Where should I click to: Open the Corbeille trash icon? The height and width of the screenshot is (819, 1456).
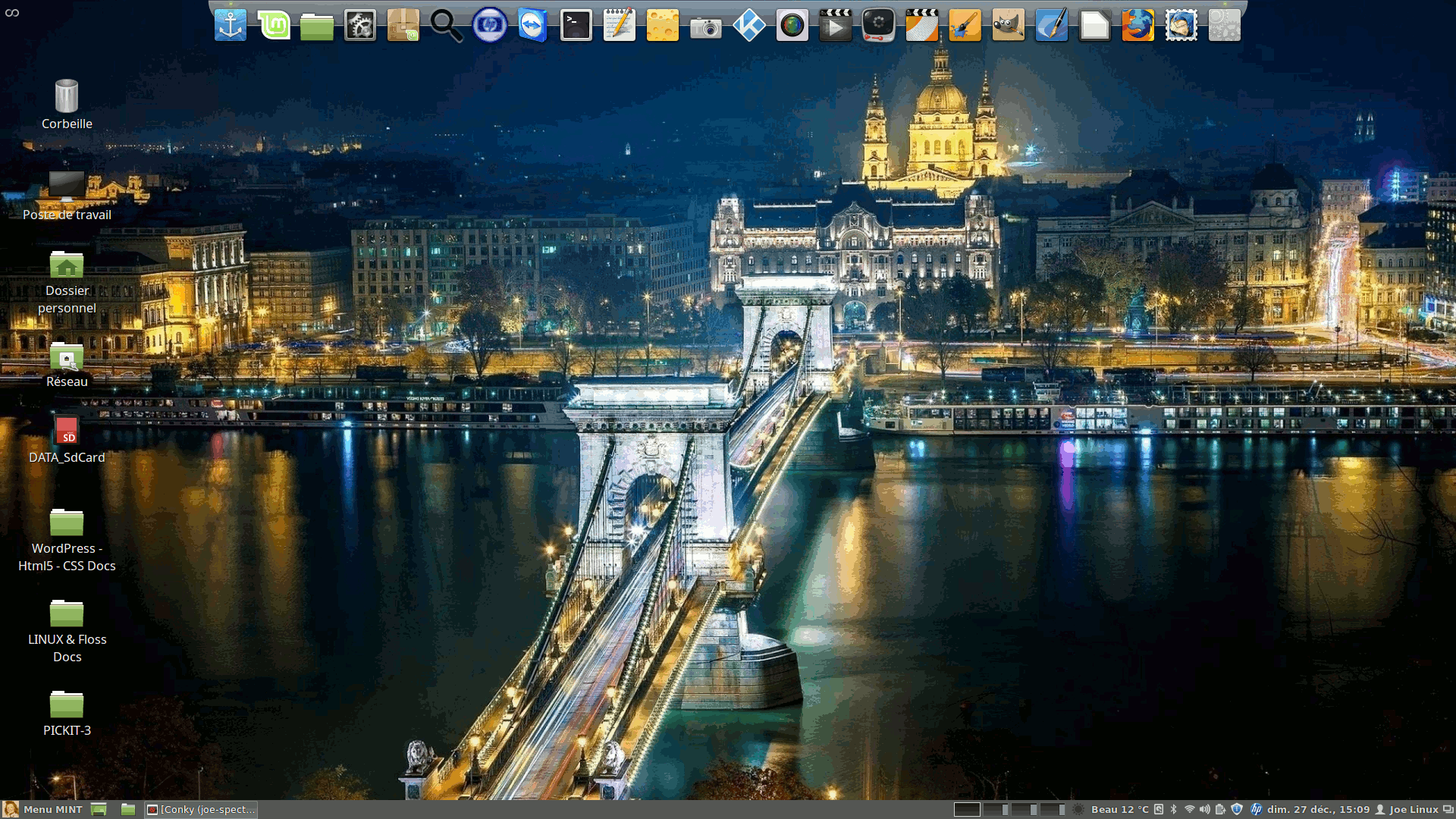67,97
